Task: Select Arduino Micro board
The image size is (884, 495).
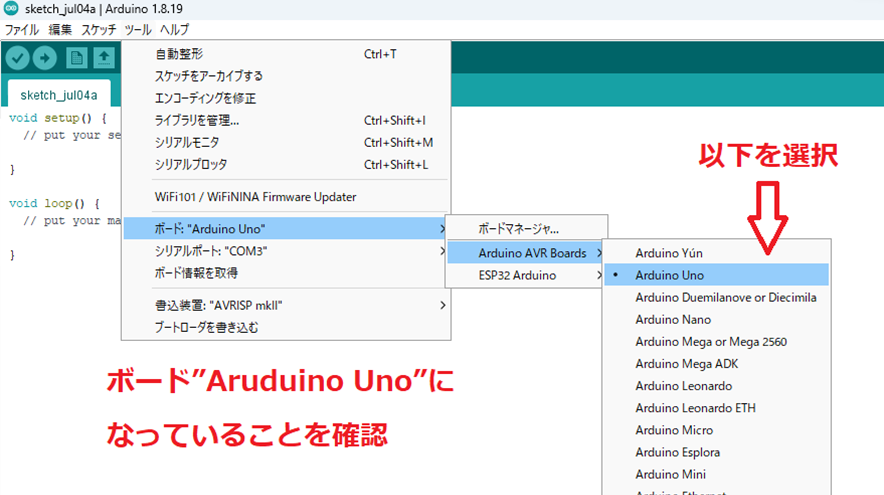Action: 716,430
